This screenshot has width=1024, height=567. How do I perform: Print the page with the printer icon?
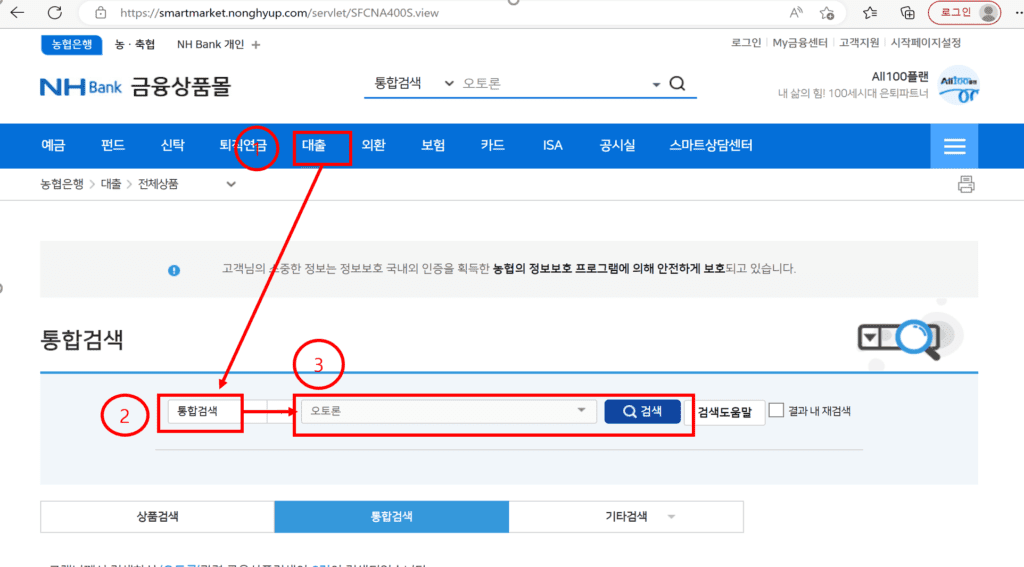tap(966, 184)
